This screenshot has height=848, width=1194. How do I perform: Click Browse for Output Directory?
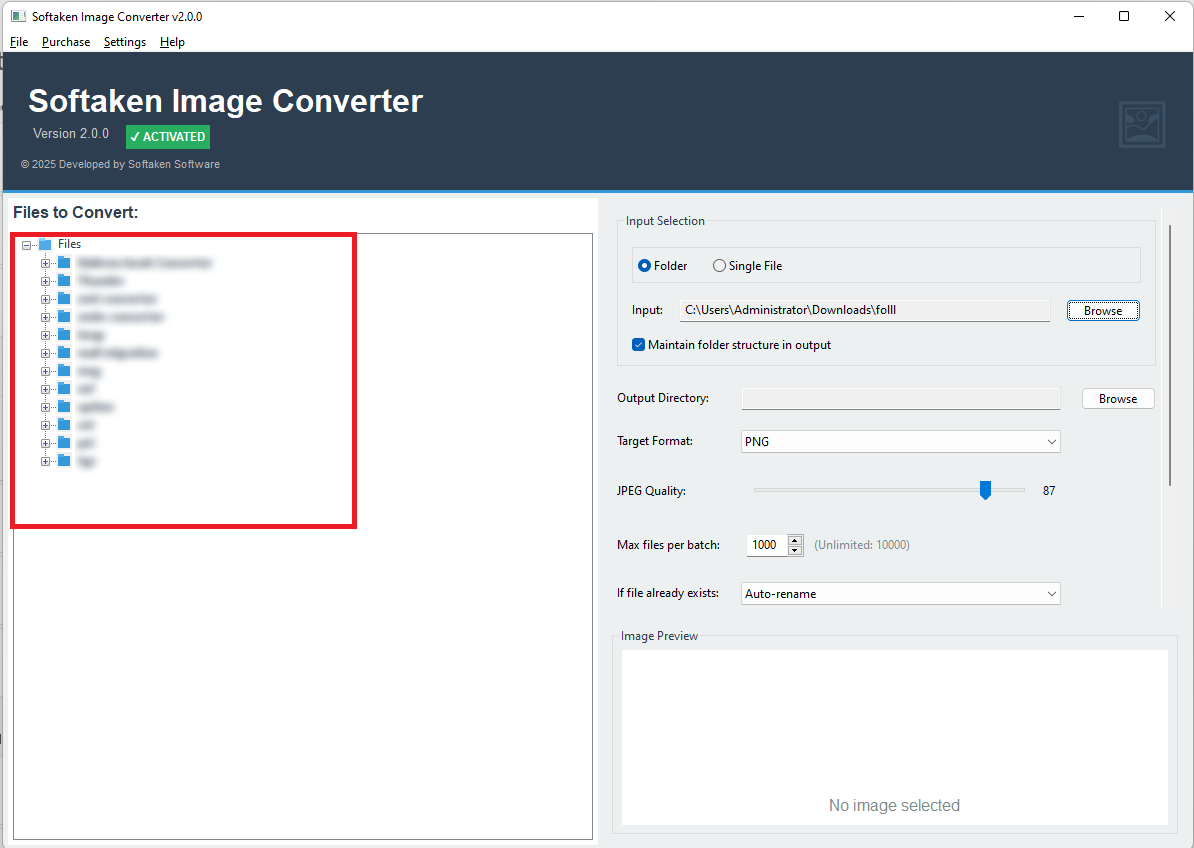[x=1118, y=399]
